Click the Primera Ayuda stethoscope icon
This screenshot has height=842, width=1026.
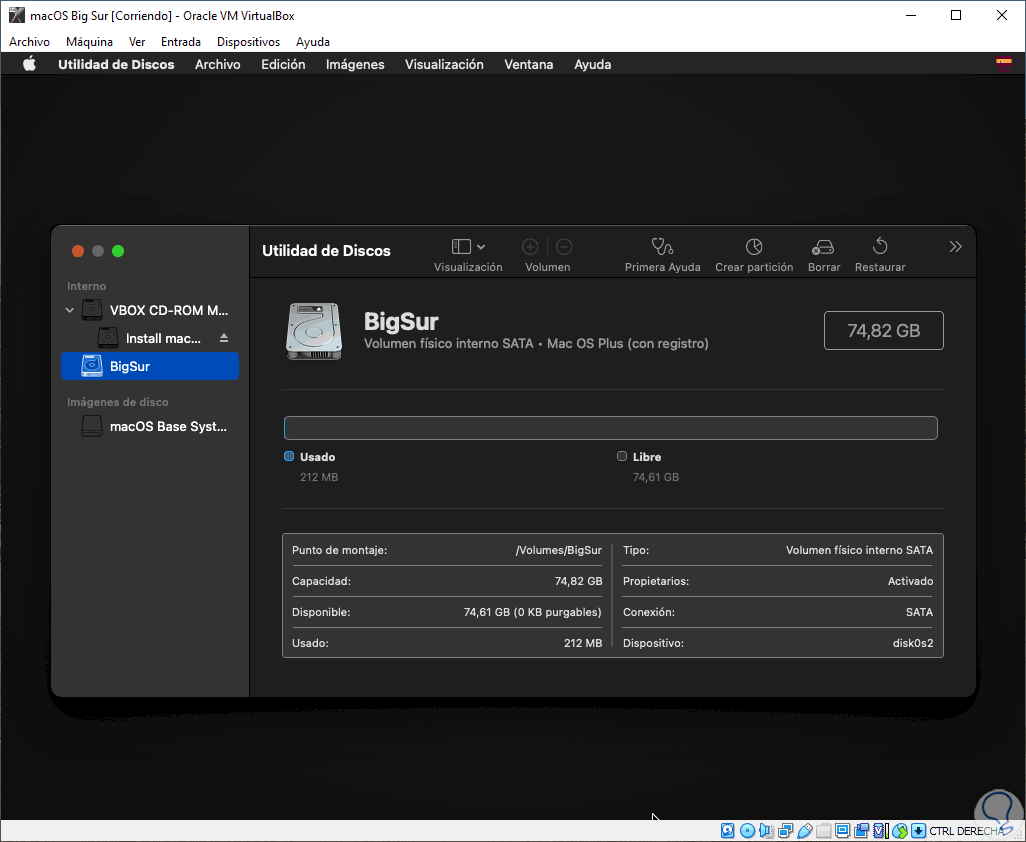click(662, 247)
